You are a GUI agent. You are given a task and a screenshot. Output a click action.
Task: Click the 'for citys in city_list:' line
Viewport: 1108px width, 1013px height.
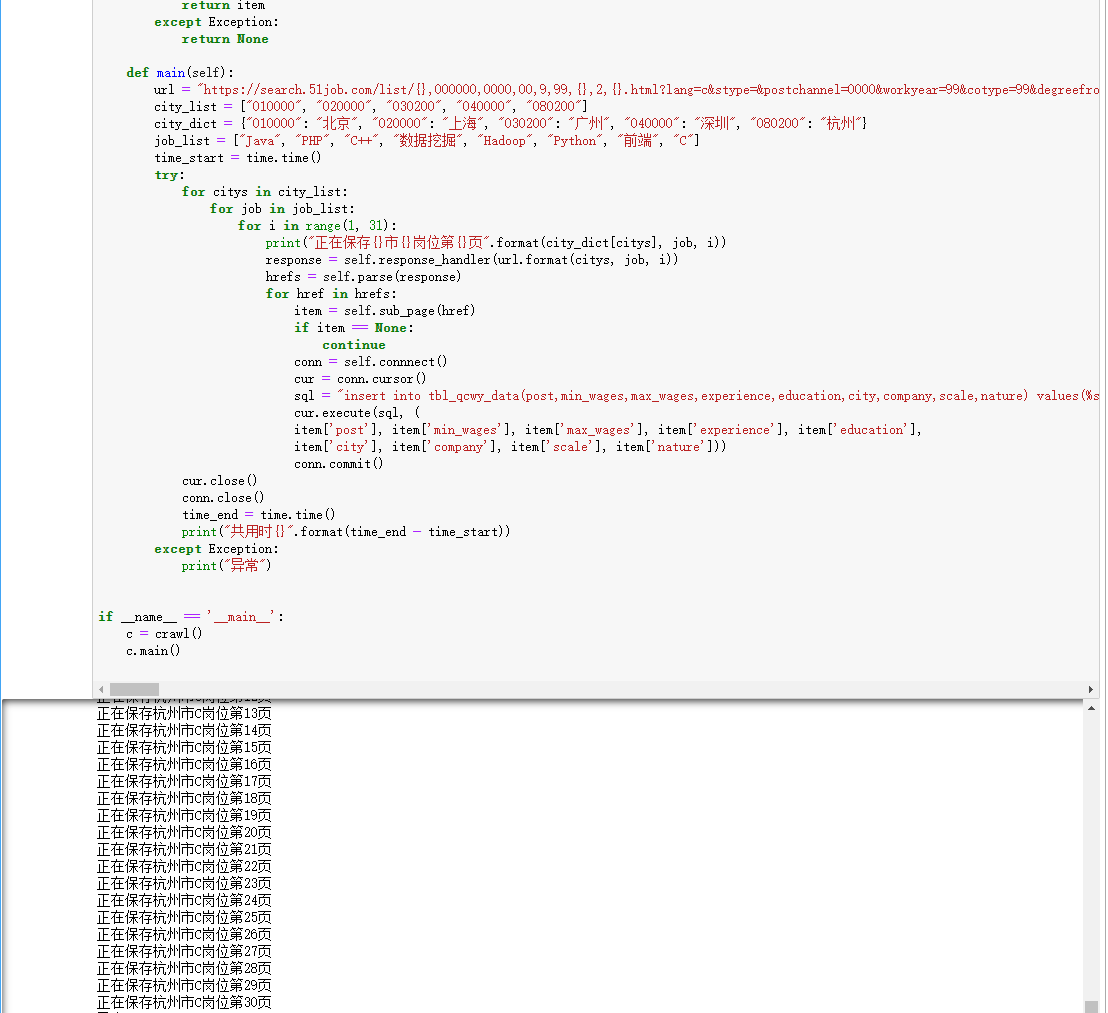click(x=264, y=191)
